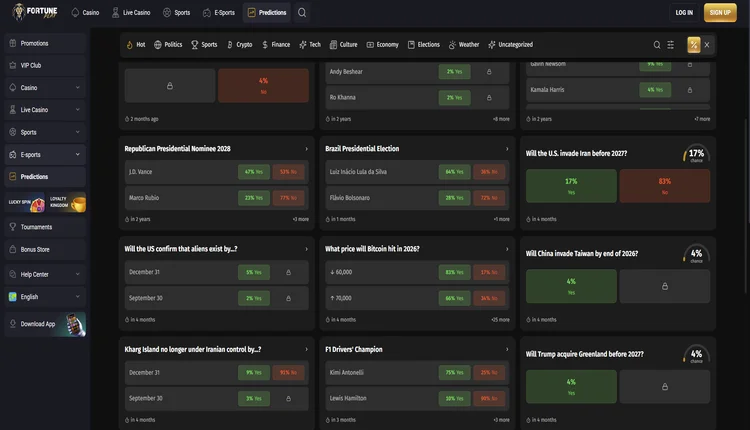Image resolution: width=750 pixels, height=430 pixels.
Task: Open the search magnifier in top navigation
Action: pos(302,12)
